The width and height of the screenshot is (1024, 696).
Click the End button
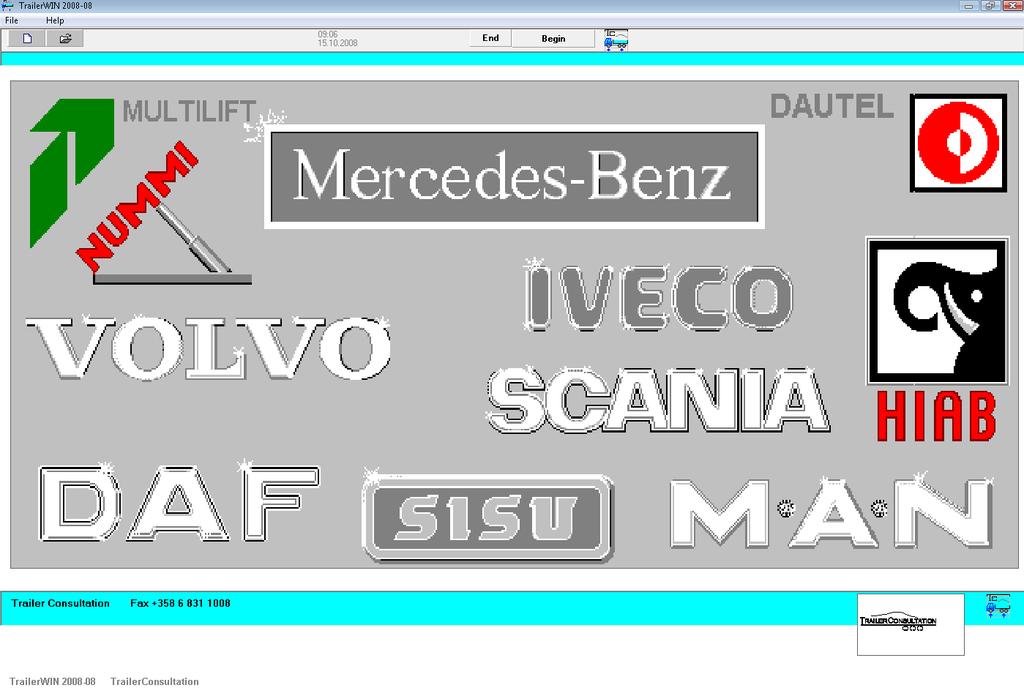[x=490, y=39]
